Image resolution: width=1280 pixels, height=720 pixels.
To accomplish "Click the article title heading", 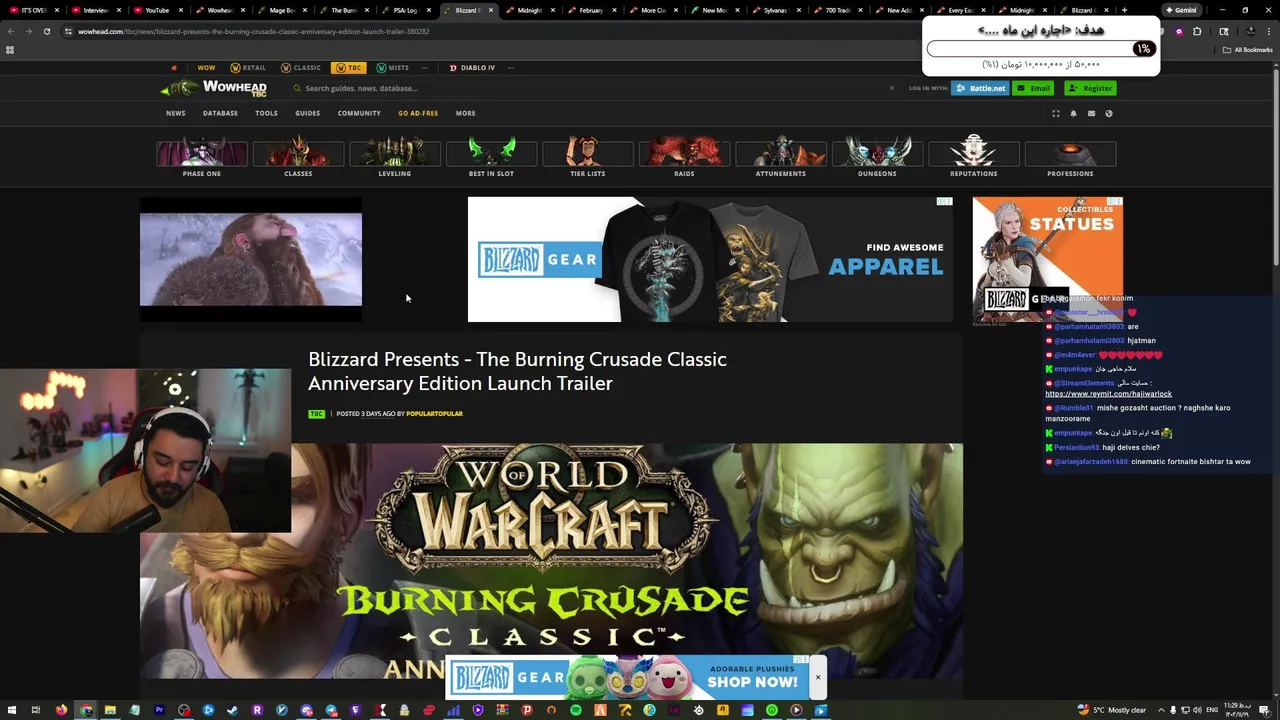I will [x=517, y=371].
